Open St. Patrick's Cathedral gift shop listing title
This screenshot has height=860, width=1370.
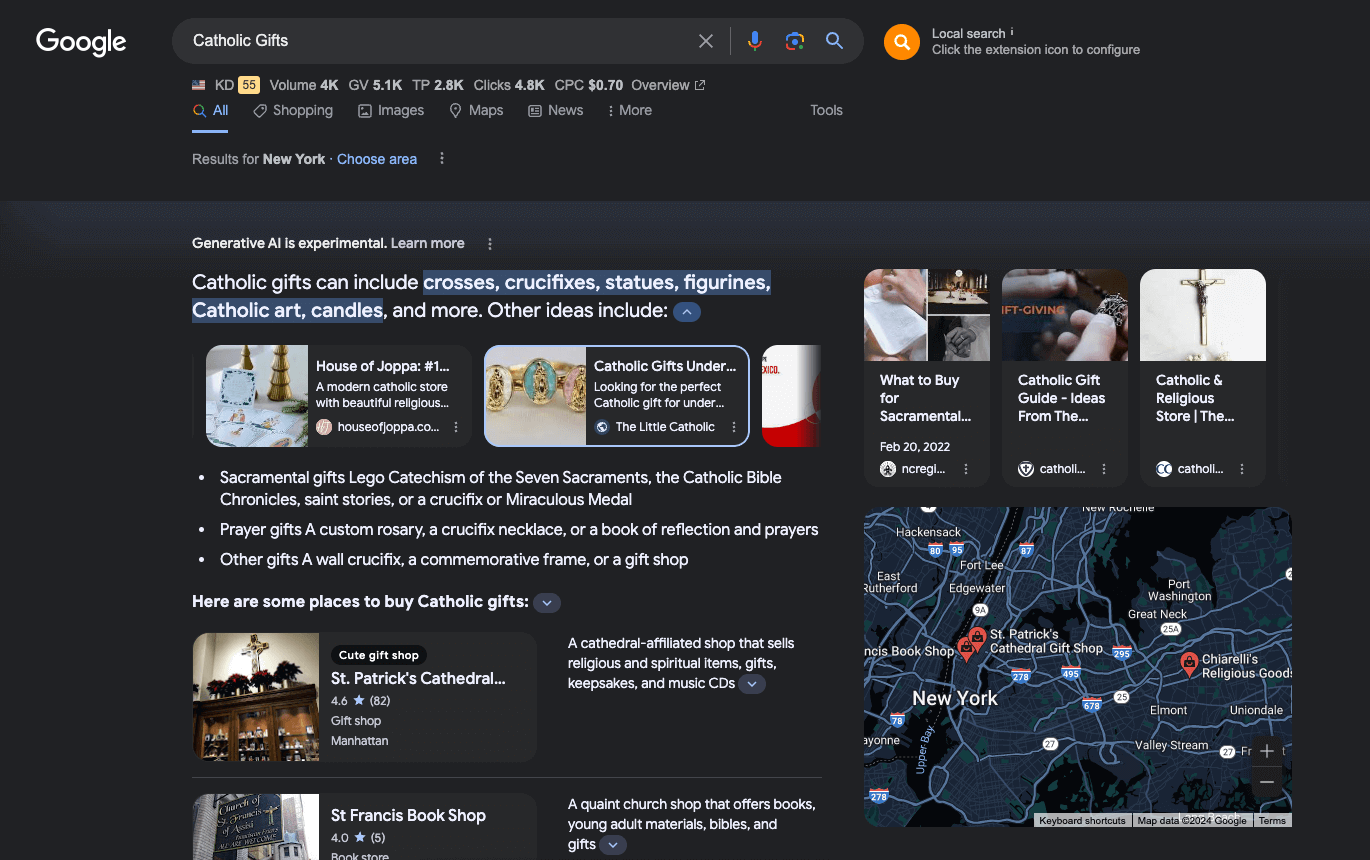[418, 678]
